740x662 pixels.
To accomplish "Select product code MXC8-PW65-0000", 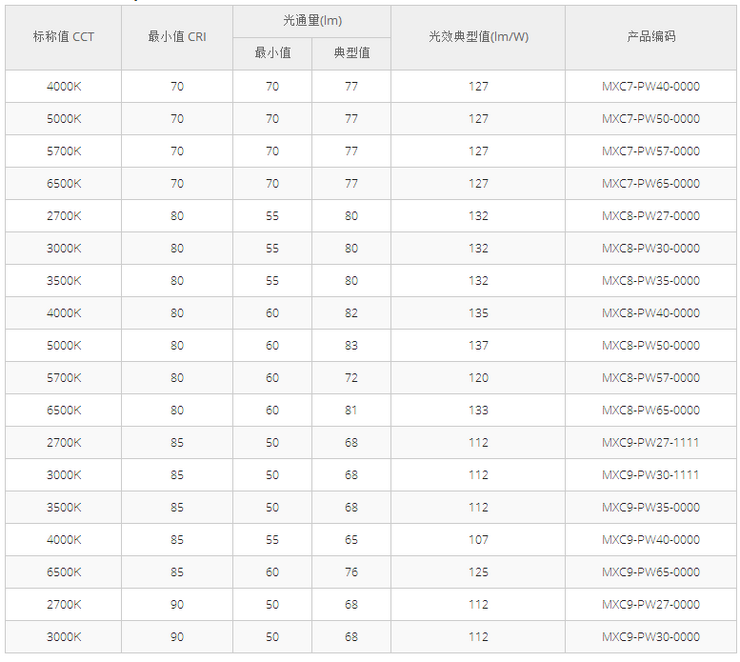I will pyautogui.click(x=651, y=410).
